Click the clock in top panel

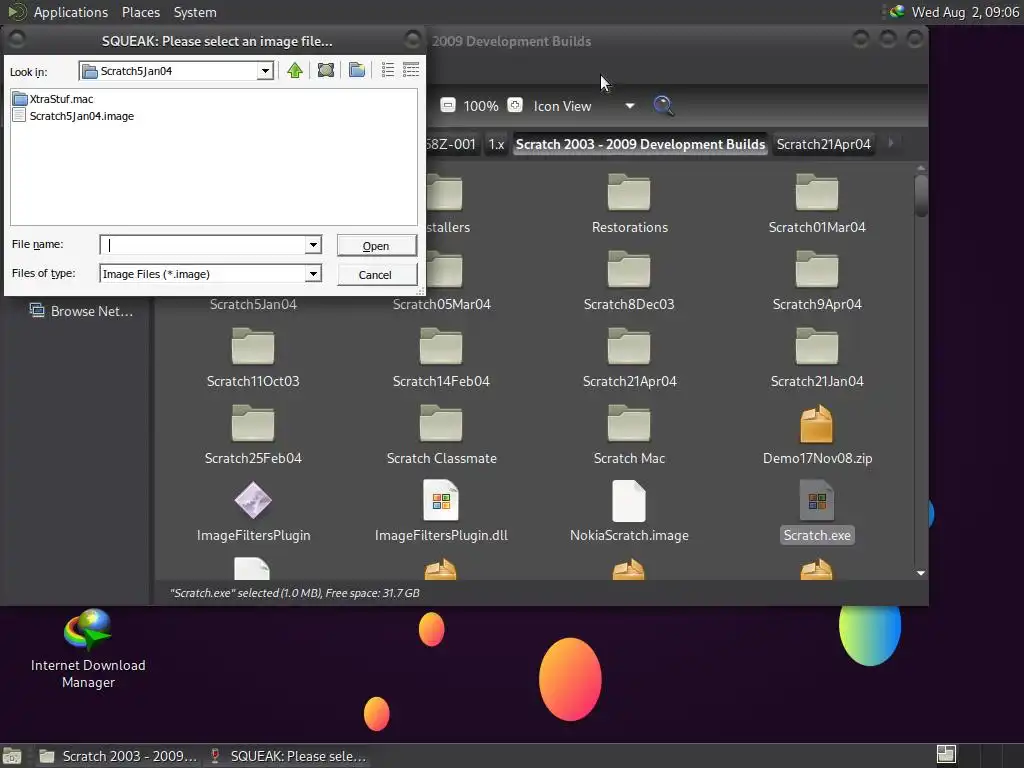965,12
